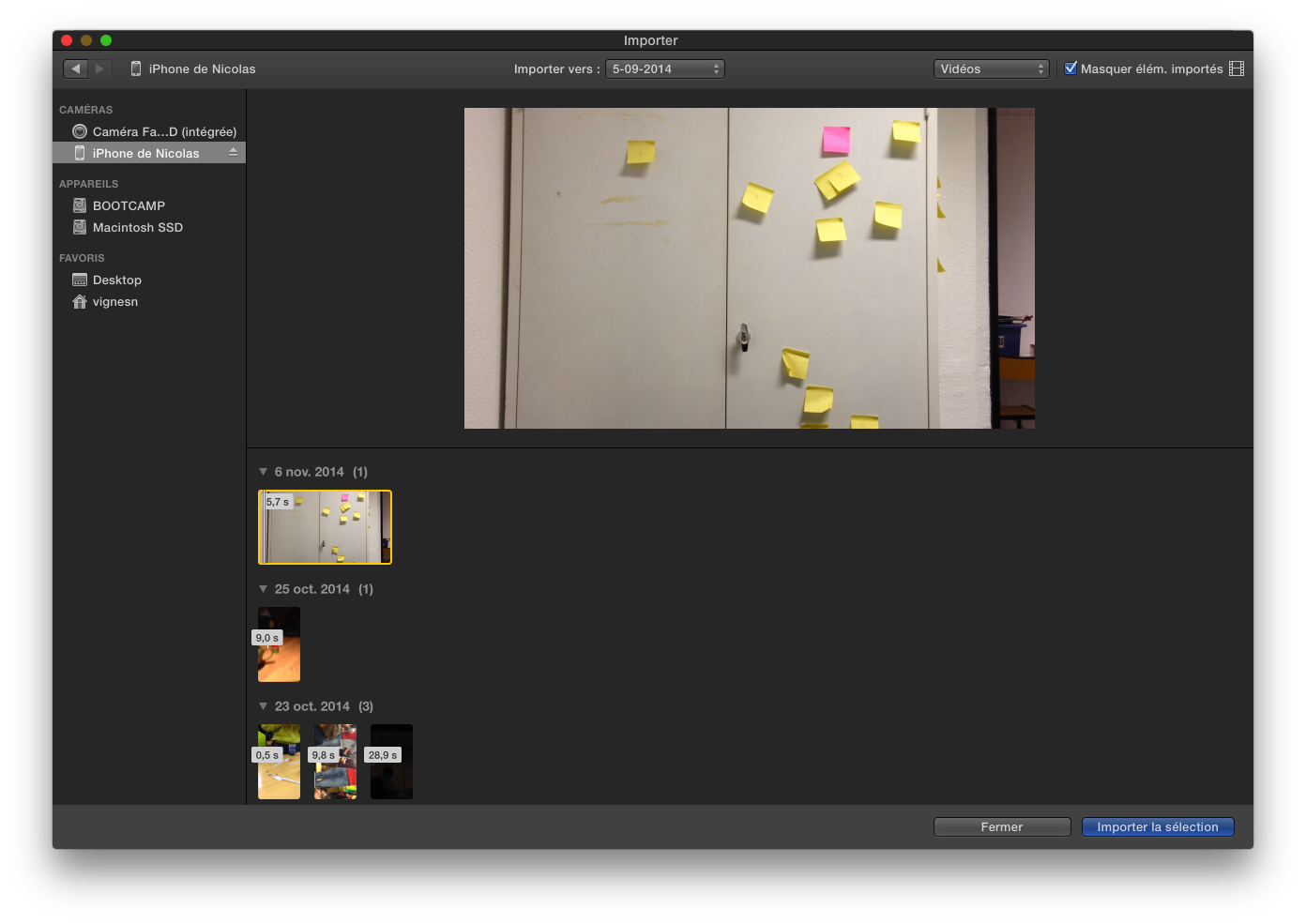Click the 6 nov. 2014 (1) heading
This screenshot has width=1306, height=924.
click(x=321, y=472)
